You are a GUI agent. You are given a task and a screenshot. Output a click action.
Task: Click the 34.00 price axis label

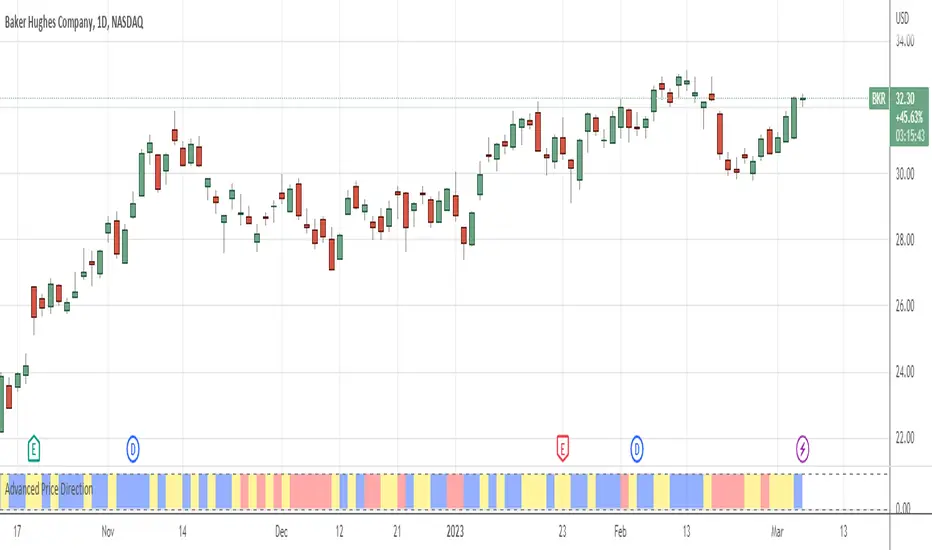pos(906,41)
